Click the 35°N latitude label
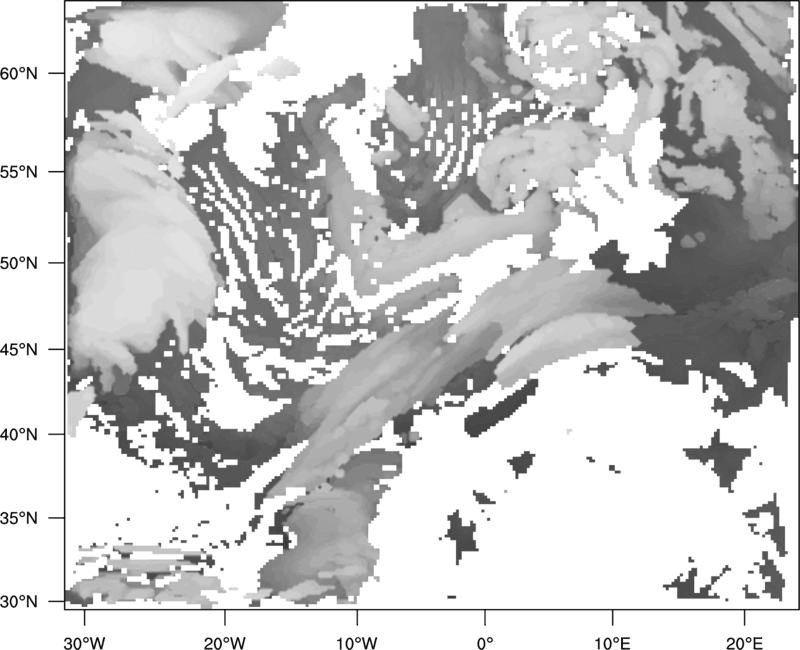 [x=19, y=518]
